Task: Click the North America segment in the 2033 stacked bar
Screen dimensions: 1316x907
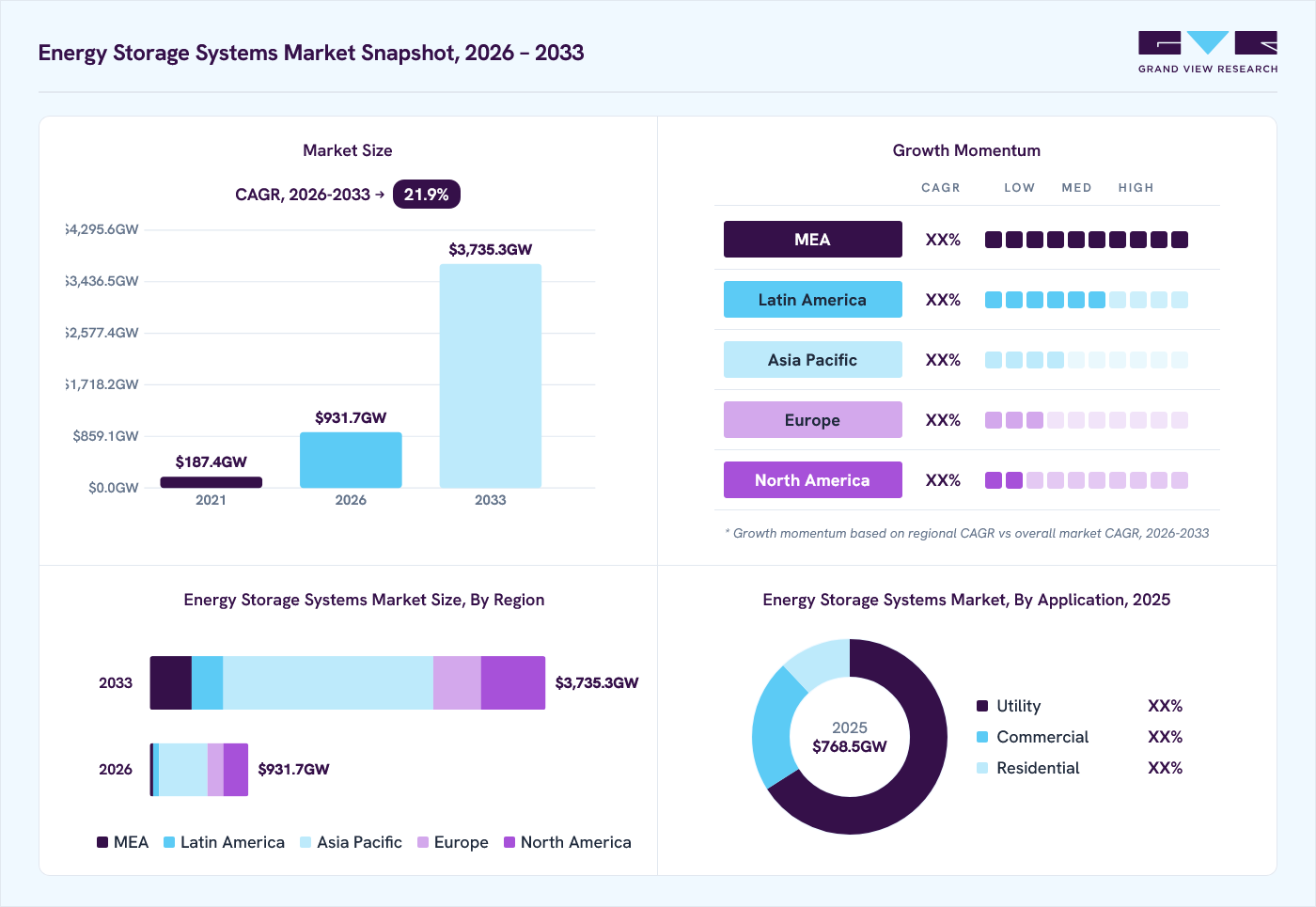Action: point(513,682)
